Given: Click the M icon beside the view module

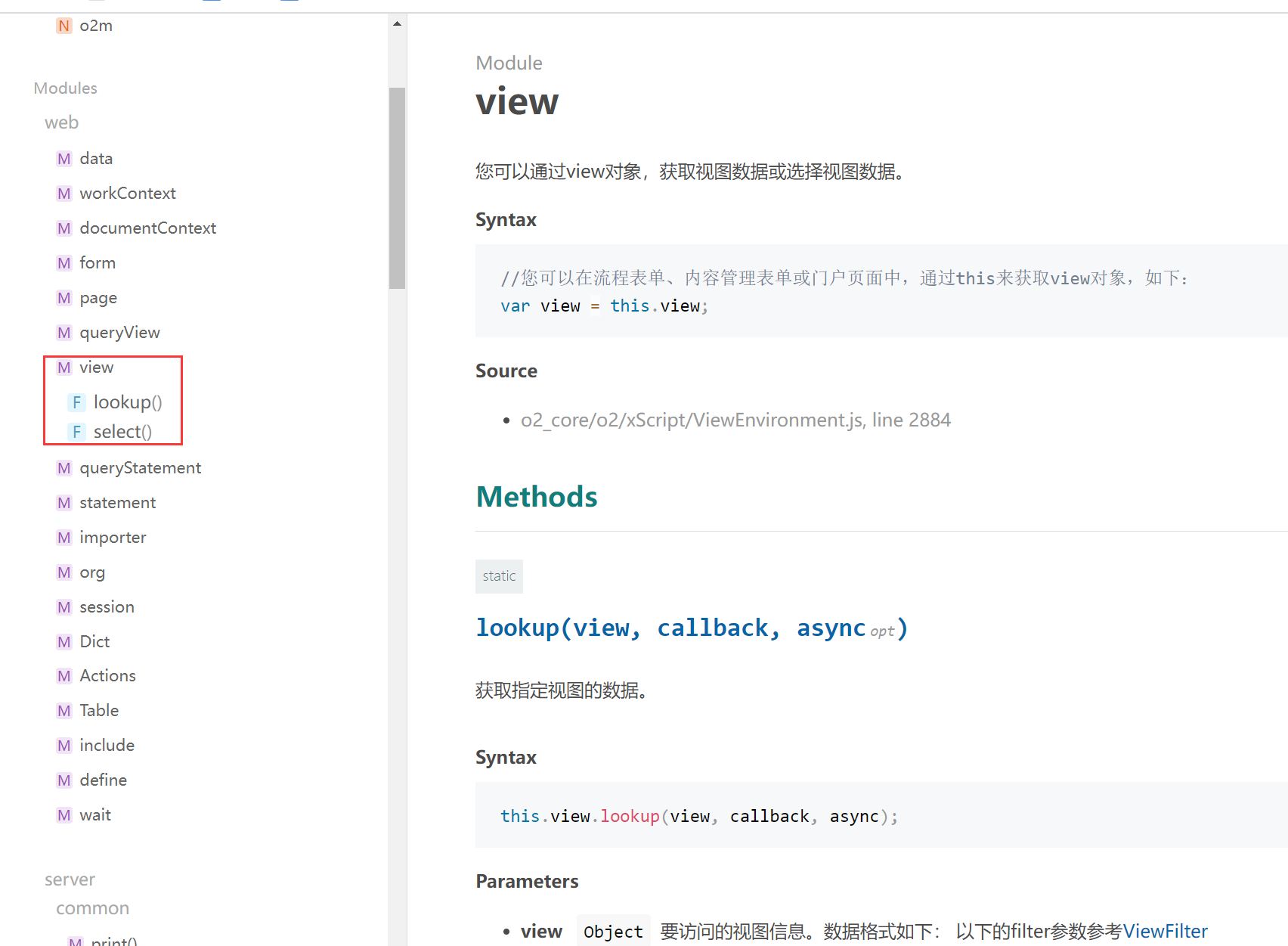Looking at the screenshot, I should point(63,368).
